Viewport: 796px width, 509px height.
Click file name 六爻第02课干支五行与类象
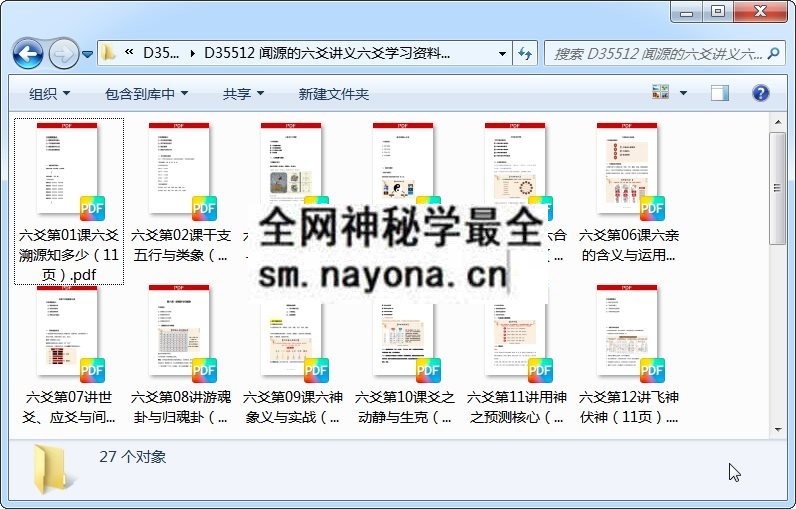pos(181,245)
